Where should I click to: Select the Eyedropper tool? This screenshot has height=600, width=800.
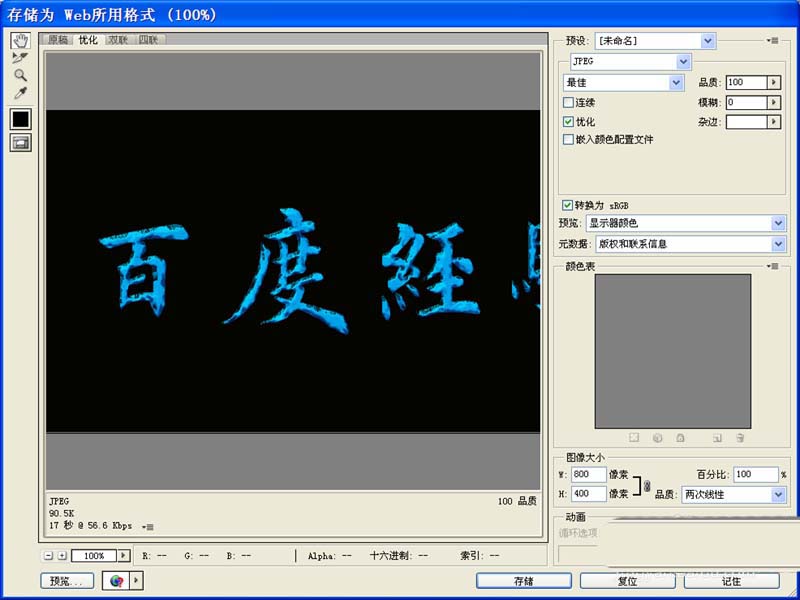20,93
